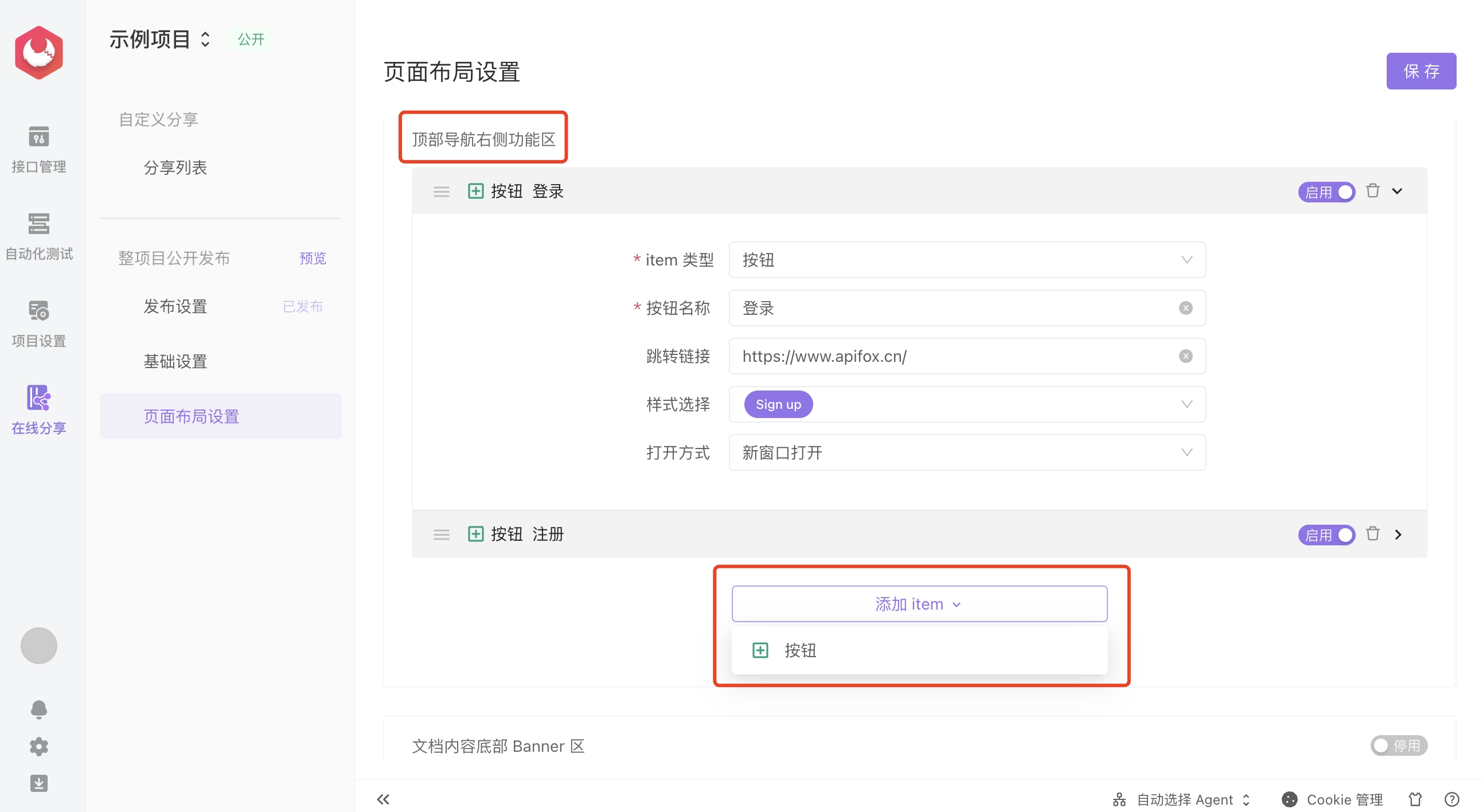Viewport: 1483px width, 812px height.
Task: Open 自动化测试 in the left sidebar
Action: pyautogui.click(x=38, y=237)
